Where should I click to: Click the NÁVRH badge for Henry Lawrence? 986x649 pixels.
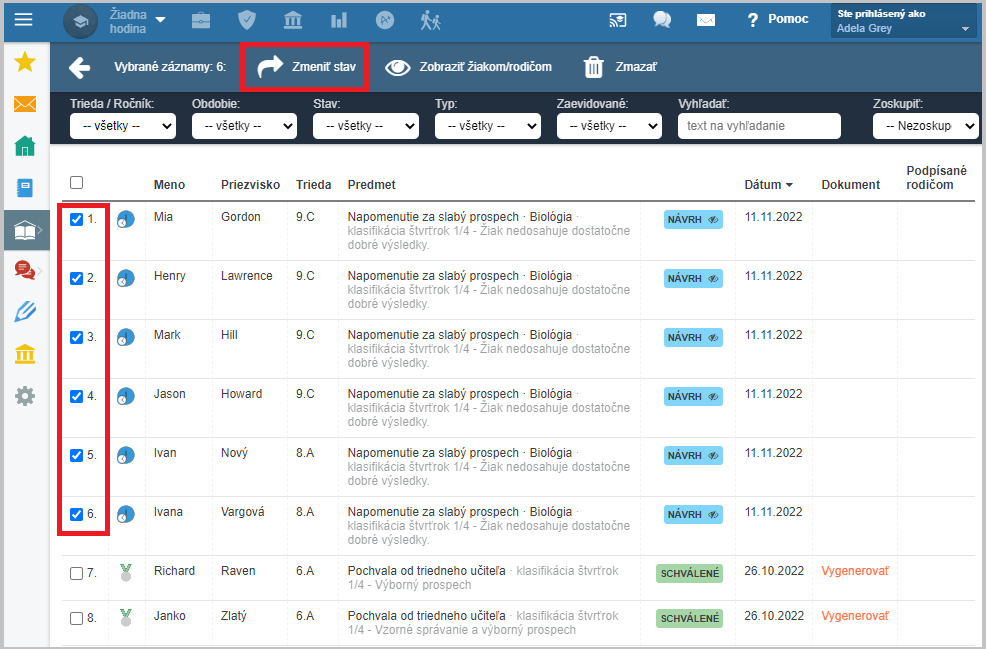693,279
